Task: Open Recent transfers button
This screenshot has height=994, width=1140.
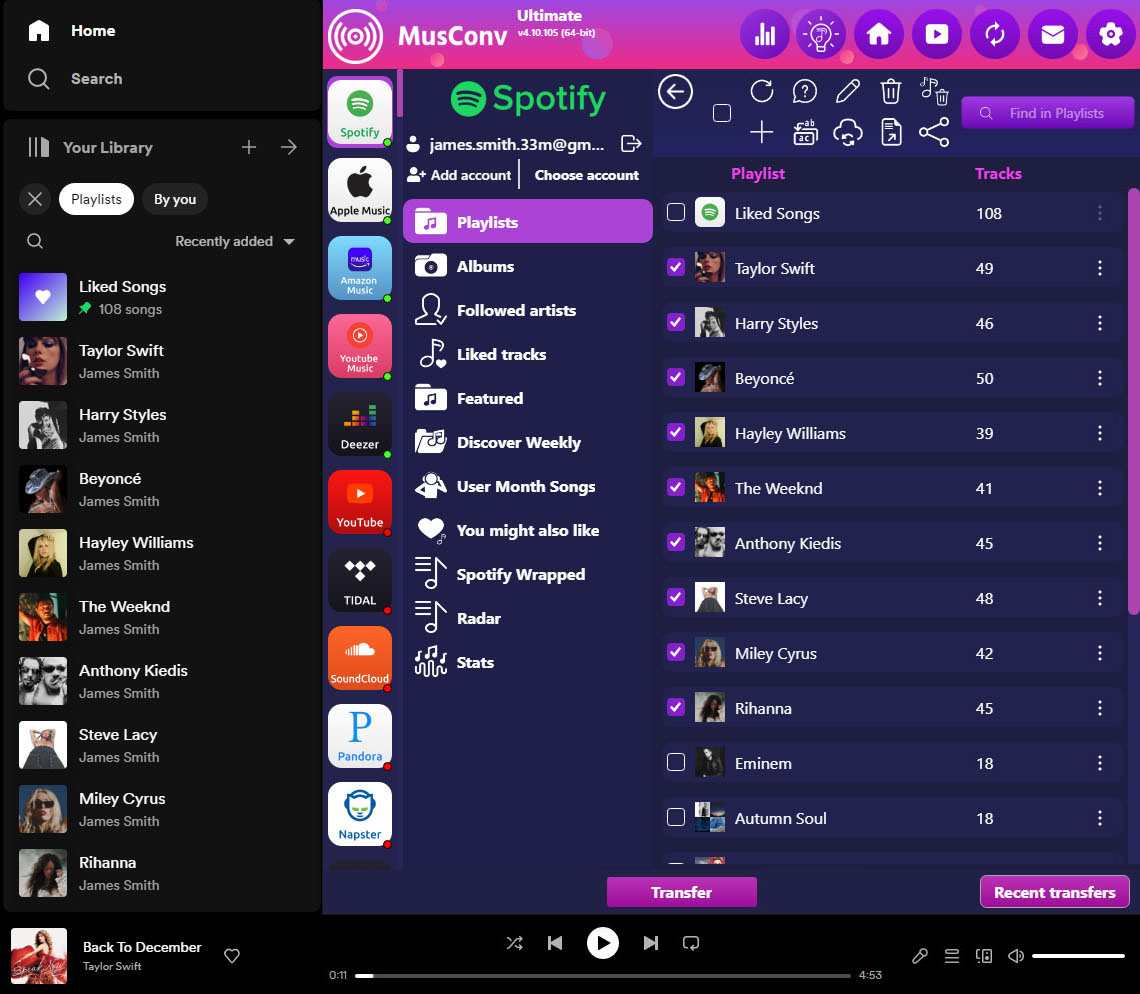Action: point(1054,892)
